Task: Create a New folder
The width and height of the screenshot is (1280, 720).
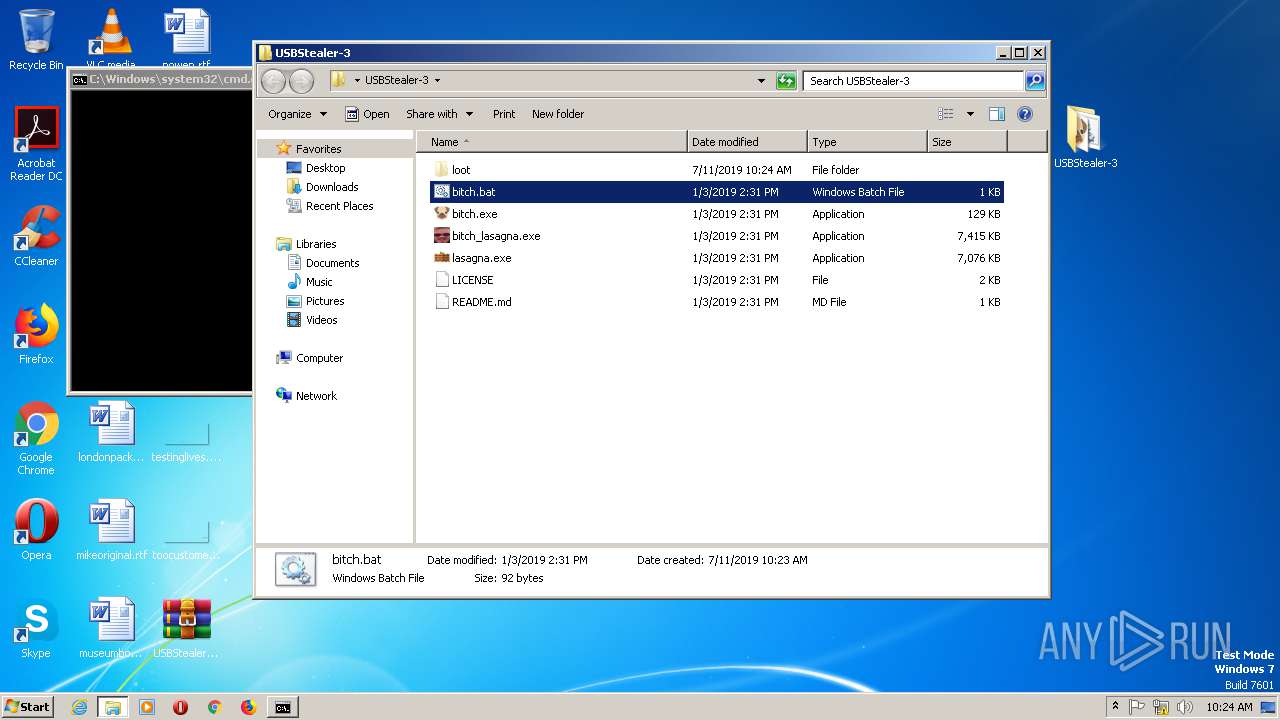Action: pos(558,114)
